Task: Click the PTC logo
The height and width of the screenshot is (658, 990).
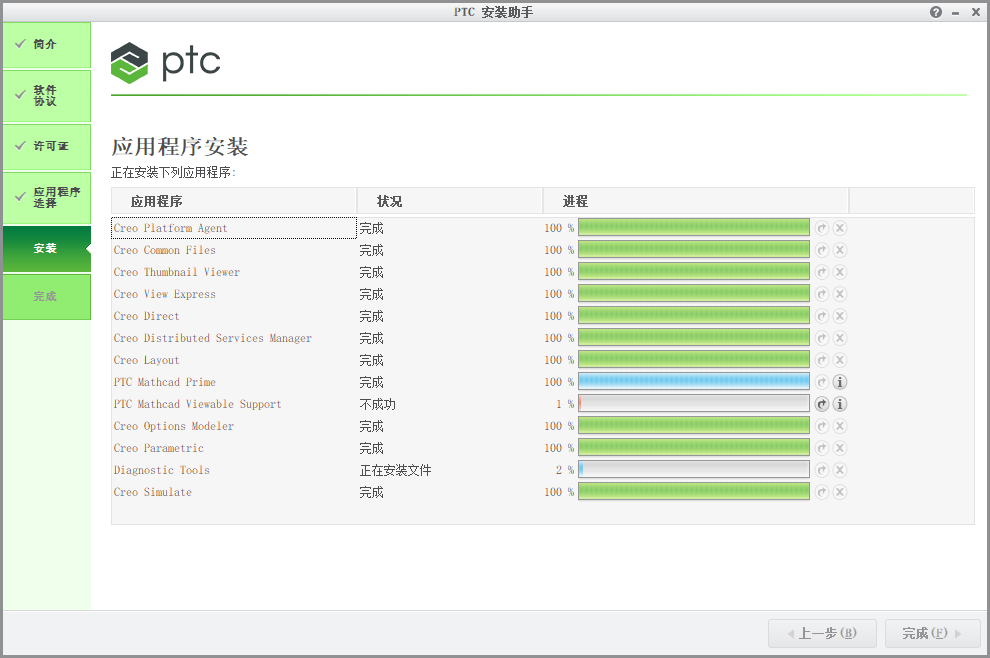Action: coord(165,63)
